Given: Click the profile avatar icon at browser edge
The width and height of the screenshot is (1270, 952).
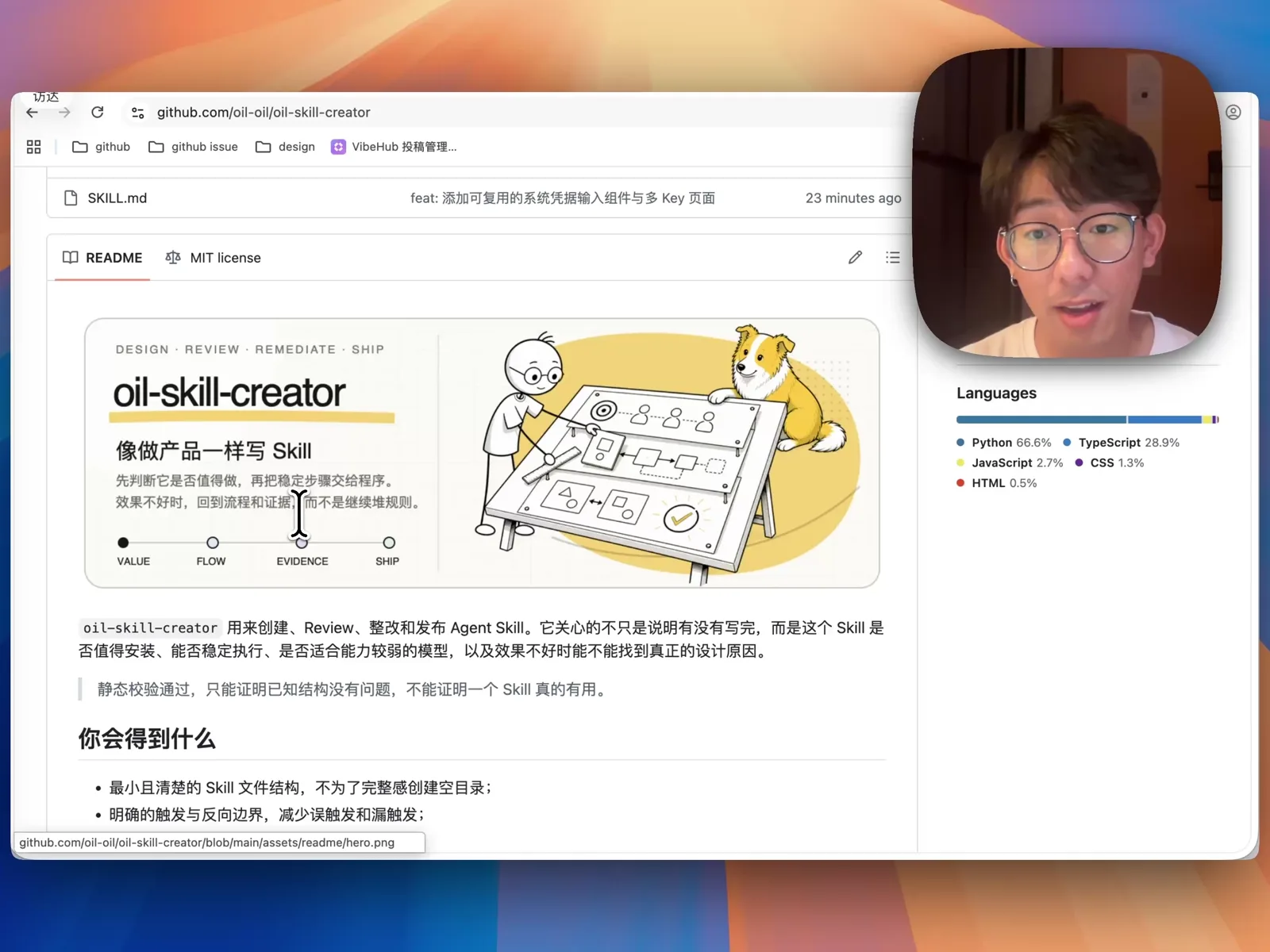Looking at the screenshot, I should click(1233, 113).
